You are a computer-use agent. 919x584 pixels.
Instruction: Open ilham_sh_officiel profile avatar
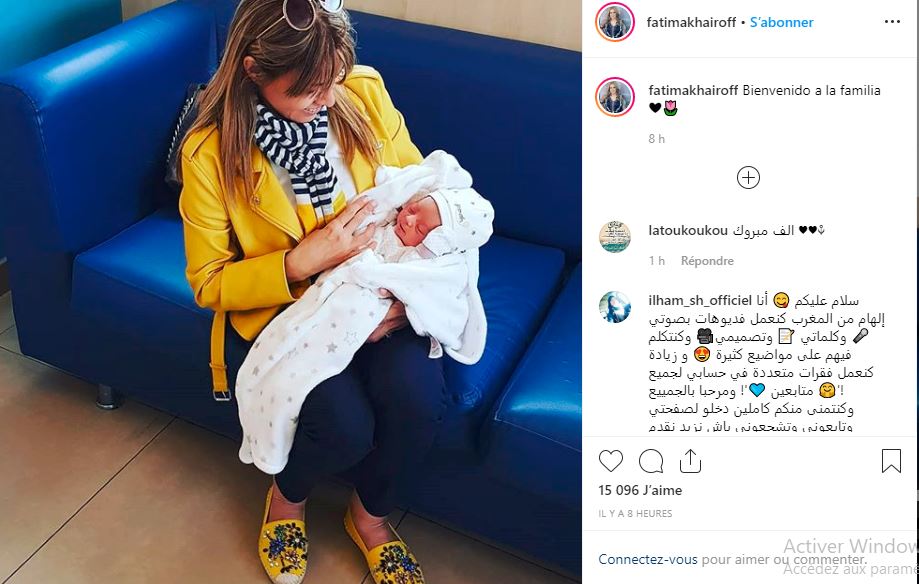click(615, 307)
